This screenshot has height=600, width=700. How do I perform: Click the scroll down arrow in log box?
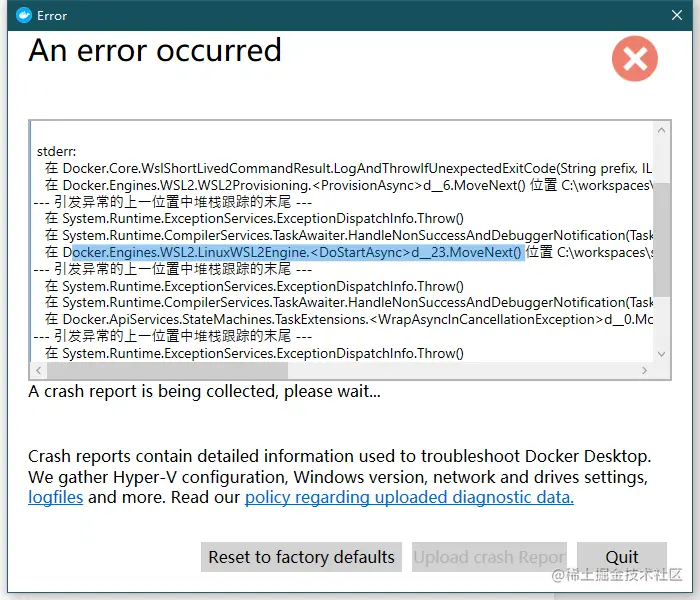click(662, 354)
